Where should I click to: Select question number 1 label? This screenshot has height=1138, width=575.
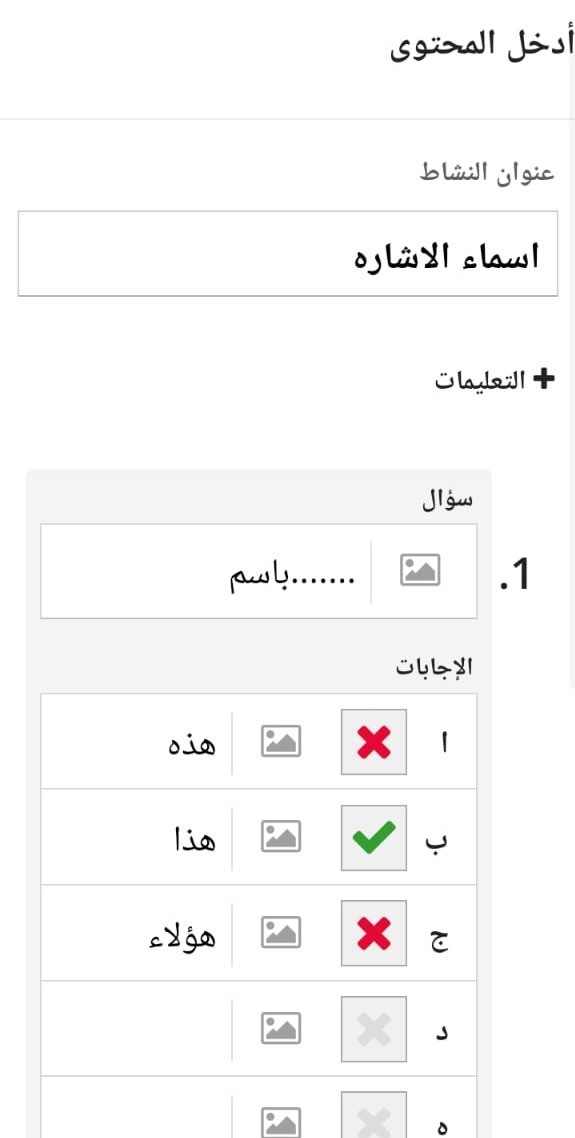(516, 575)
